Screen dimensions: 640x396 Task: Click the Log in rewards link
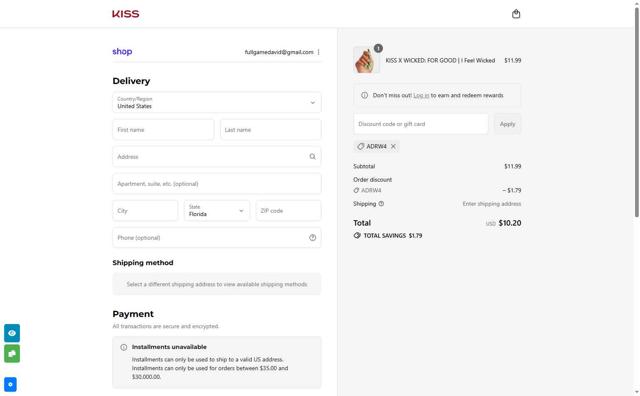[421, 95]
